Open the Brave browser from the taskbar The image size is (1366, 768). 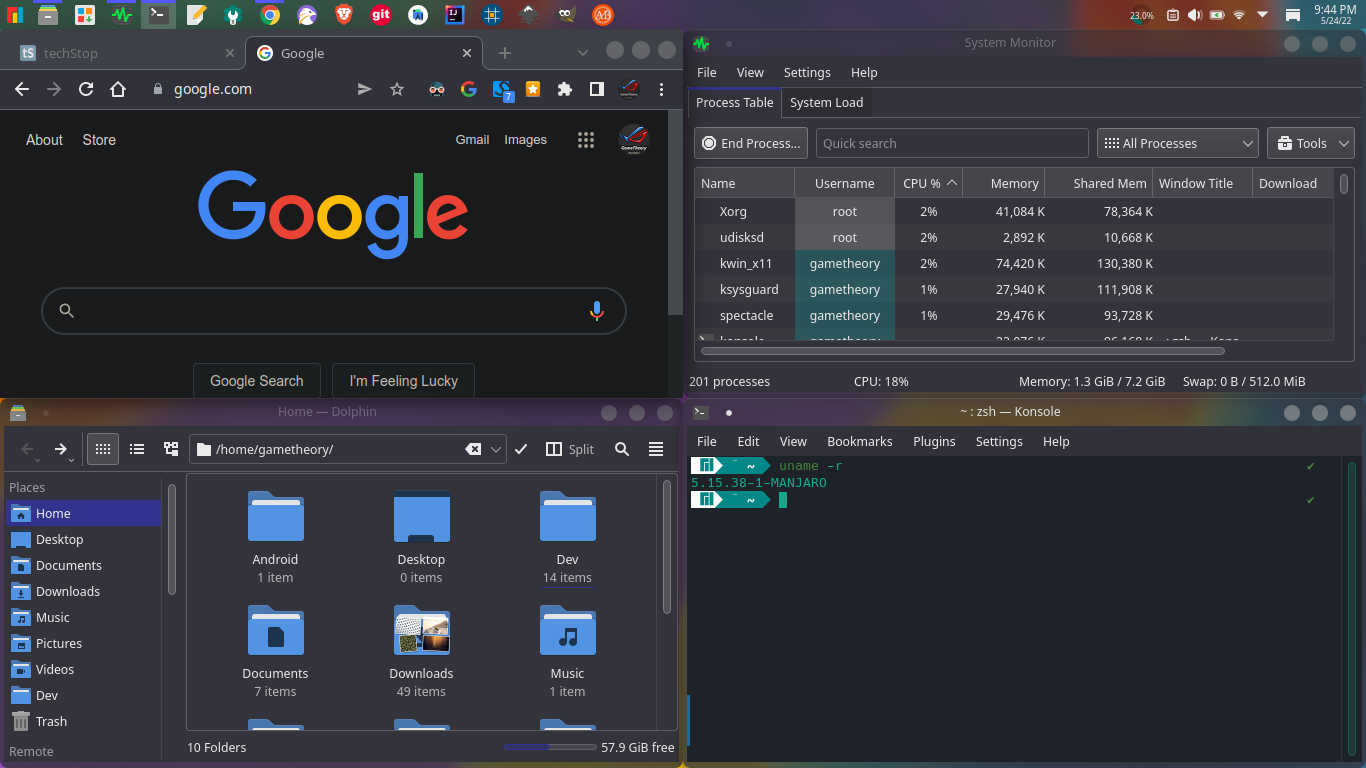344,15
